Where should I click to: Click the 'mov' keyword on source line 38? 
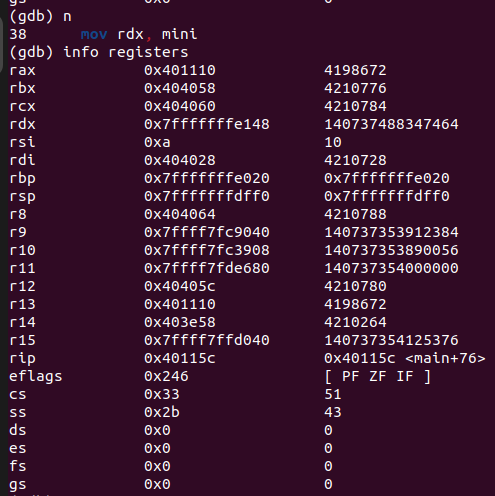coord(94,34)
